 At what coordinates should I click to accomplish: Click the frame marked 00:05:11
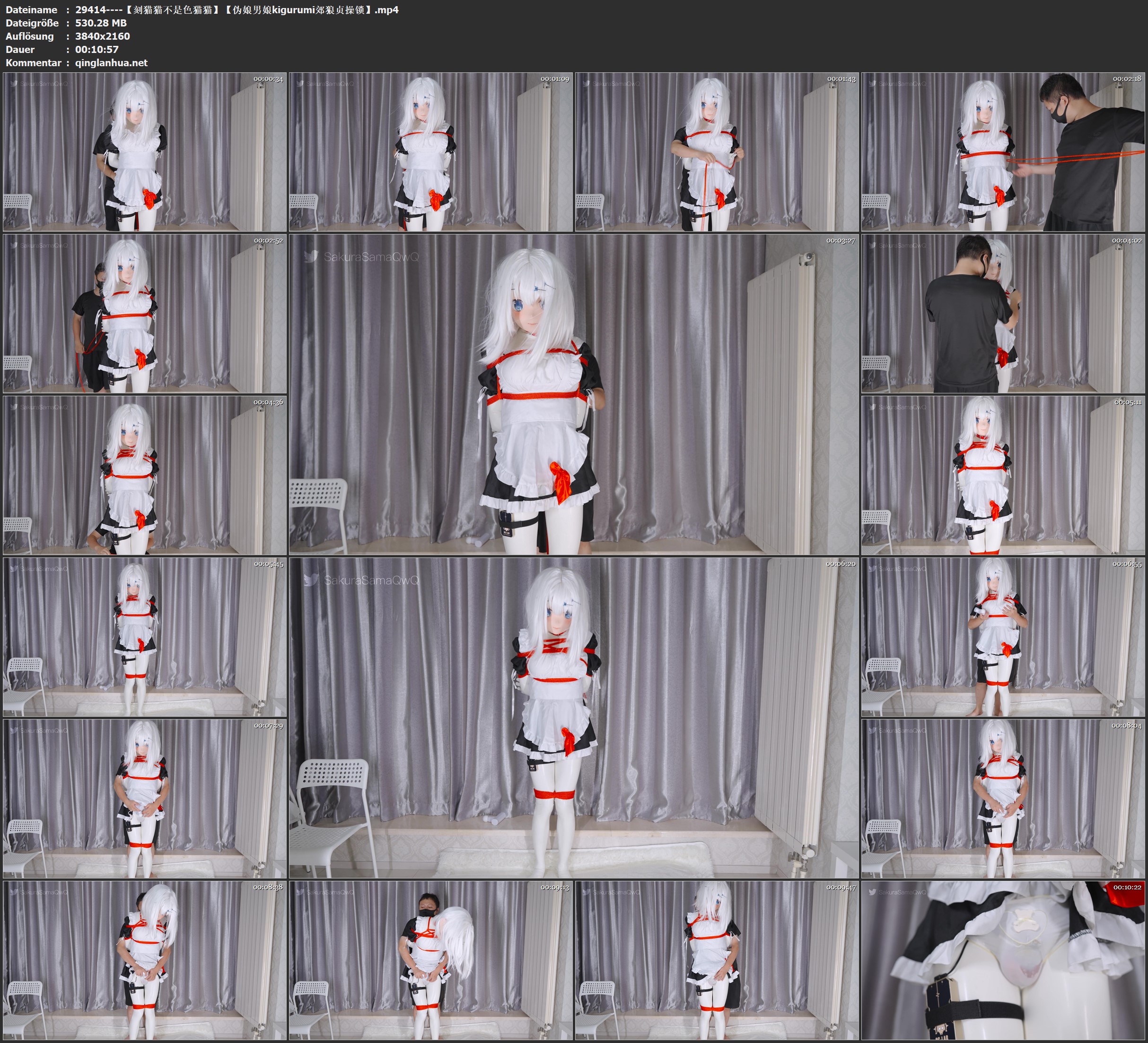[1003, 475]
